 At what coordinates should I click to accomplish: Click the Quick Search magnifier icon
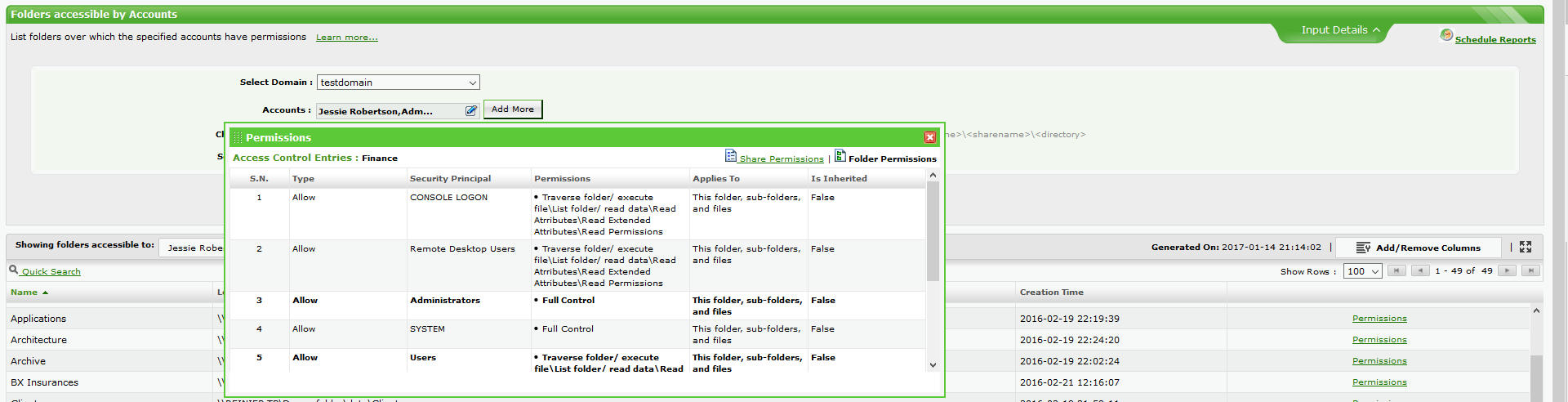click(x=14, y=269)
